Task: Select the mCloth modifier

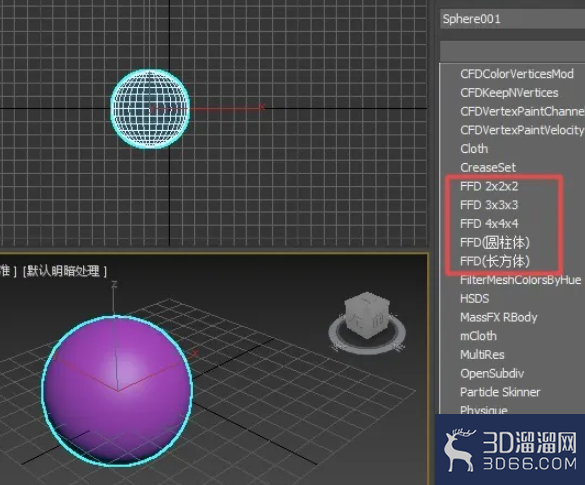Action: (x=478, y=336)
